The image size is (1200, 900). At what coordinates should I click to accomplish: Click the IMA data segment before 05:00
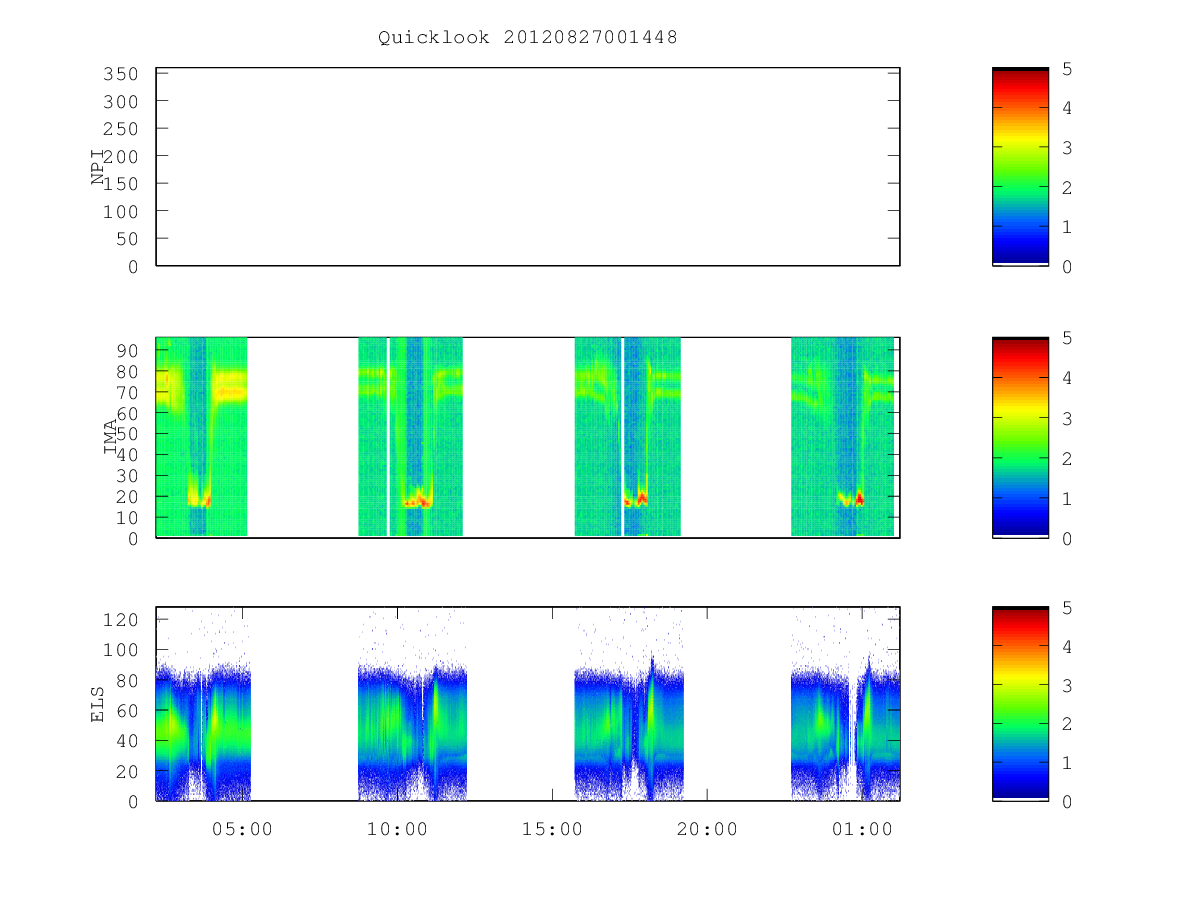(x=201, y=437)
